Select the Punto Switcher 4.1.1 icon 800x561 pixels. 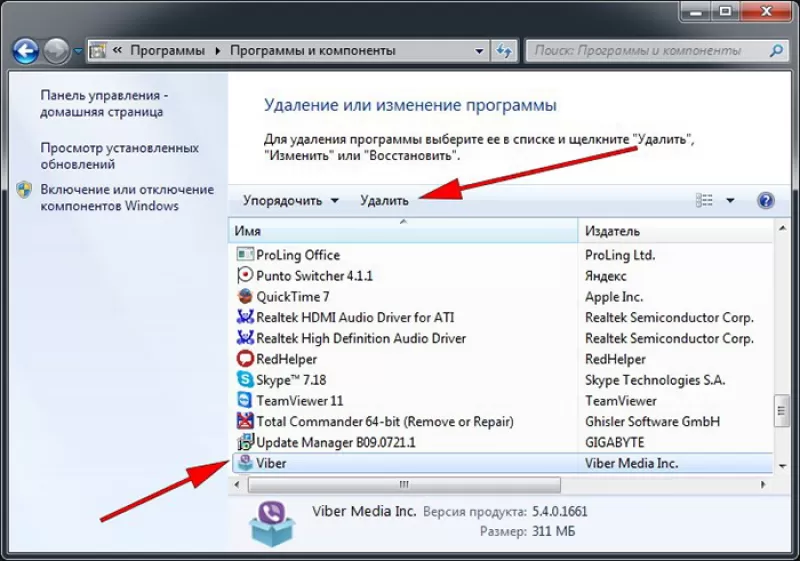[245, 275]
